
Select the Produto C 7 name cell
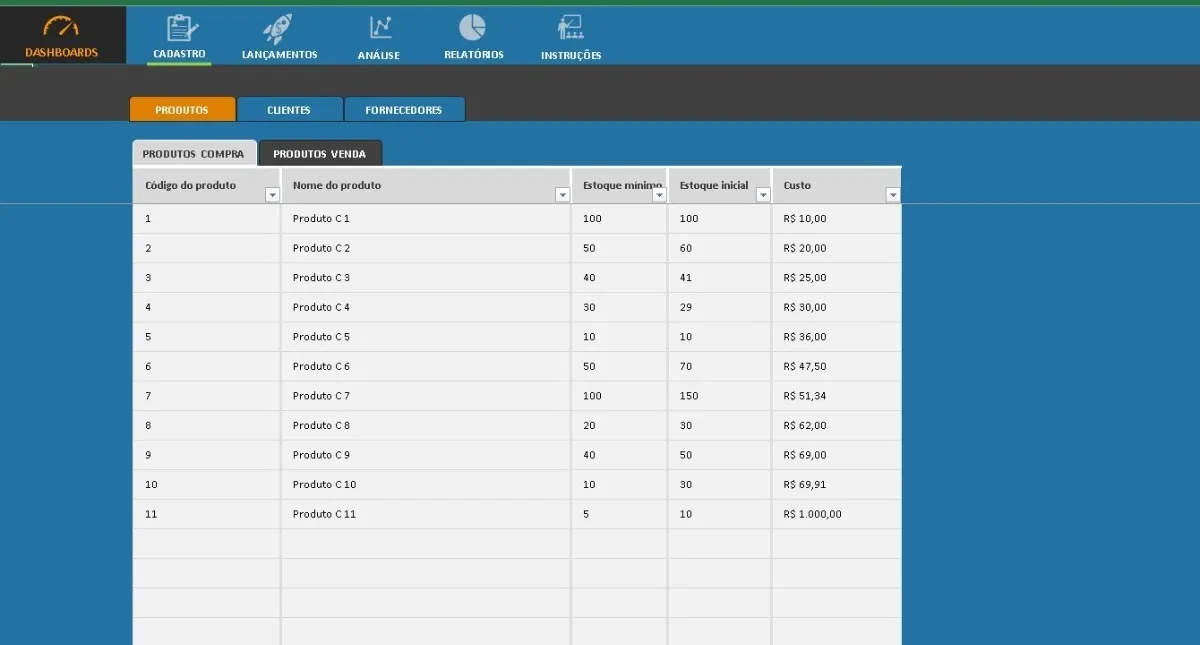(426, 396)
